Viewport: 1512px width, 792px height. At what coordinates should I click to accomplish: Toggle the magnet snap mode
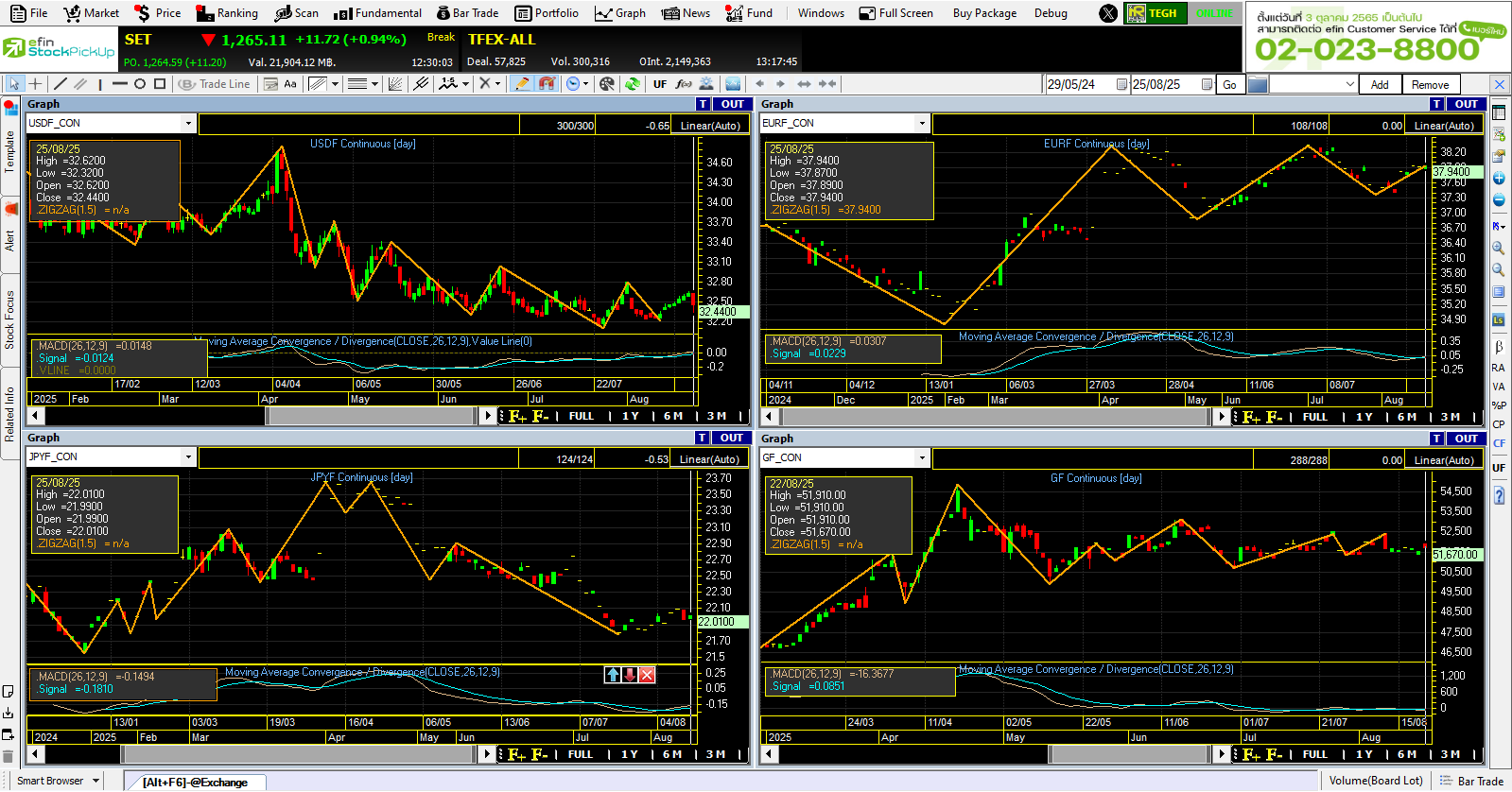click(547, 84)
